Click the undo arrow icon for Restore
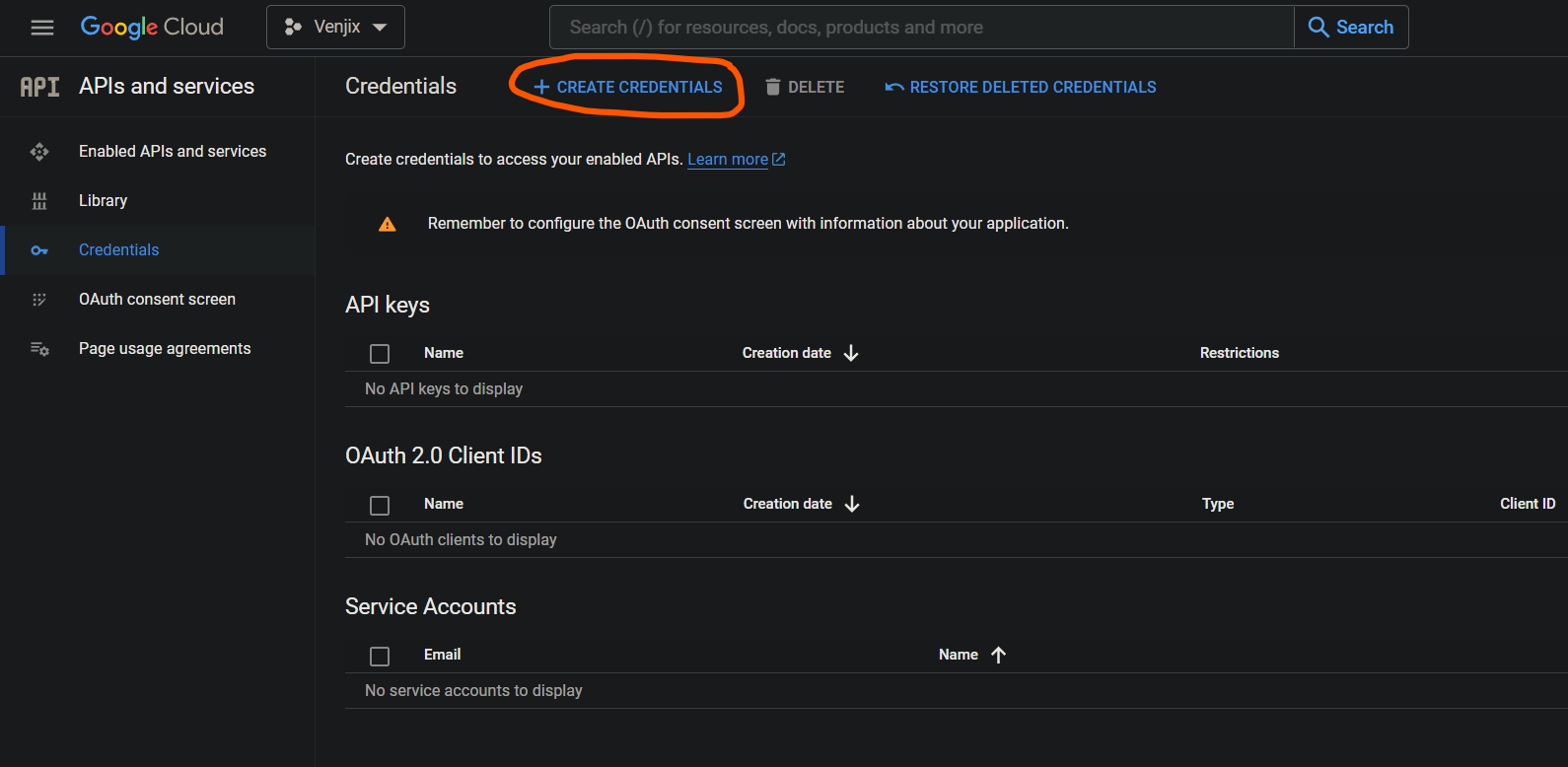 (x=894, y=87)
